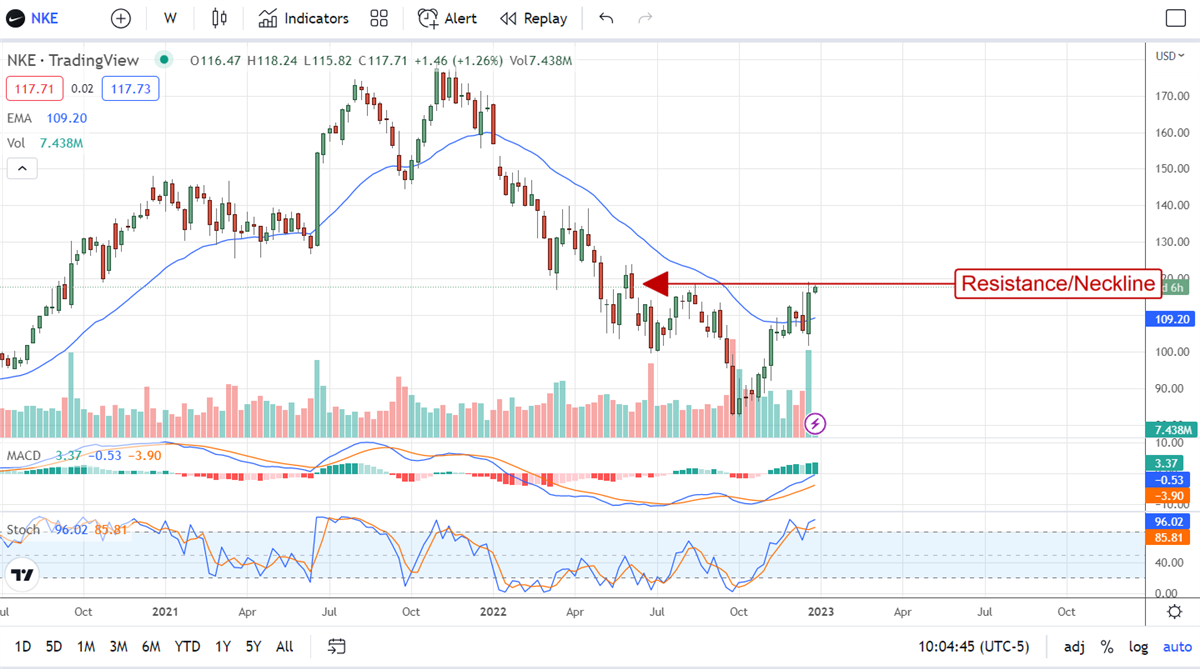Click the Indicators button

point(304,18)
